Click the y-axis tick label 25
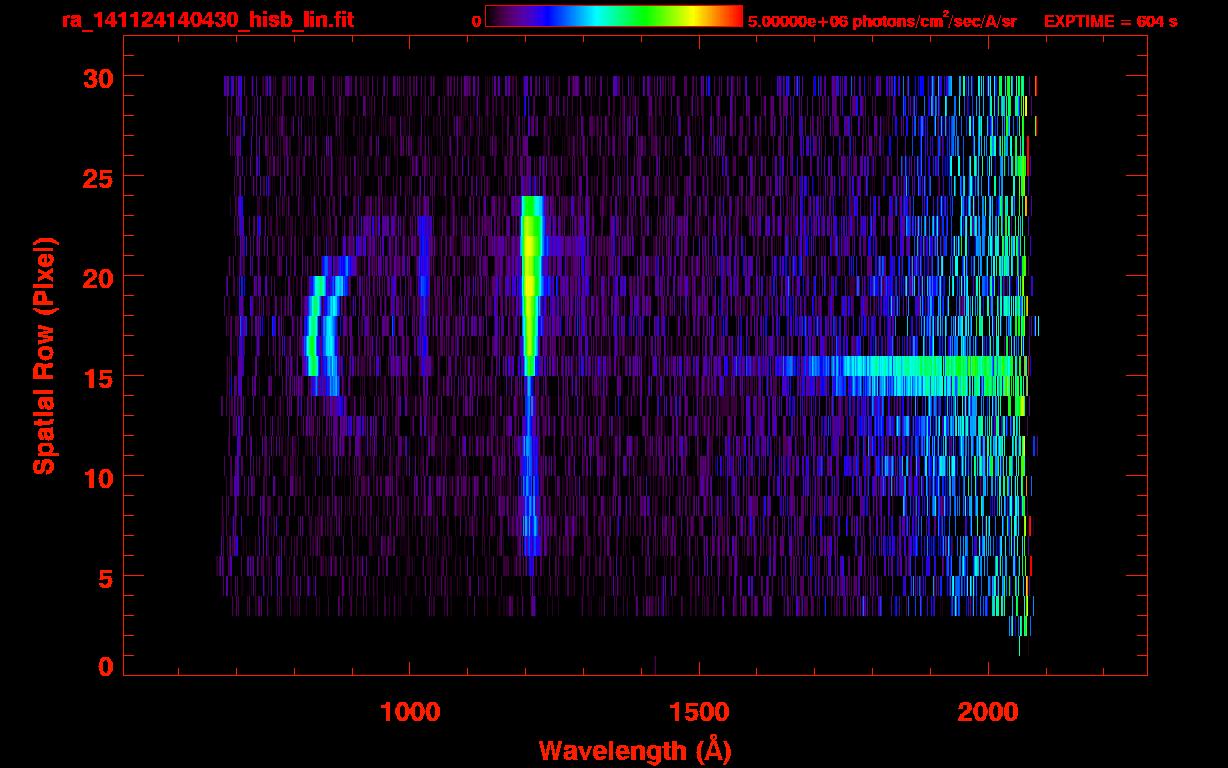This screenshot has height=768, width=1228. [x=96, y=177]
